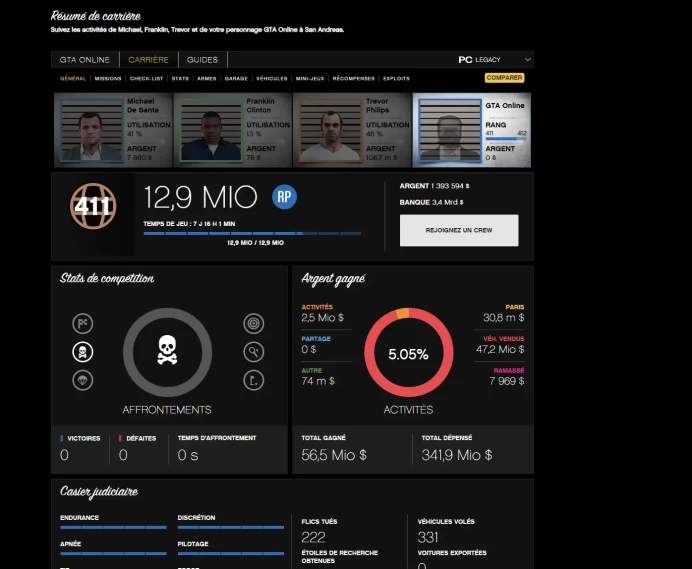Screen dimensions: 692x569
Task: Select the Franklin Clinton character card
Action: coord(233,130)
